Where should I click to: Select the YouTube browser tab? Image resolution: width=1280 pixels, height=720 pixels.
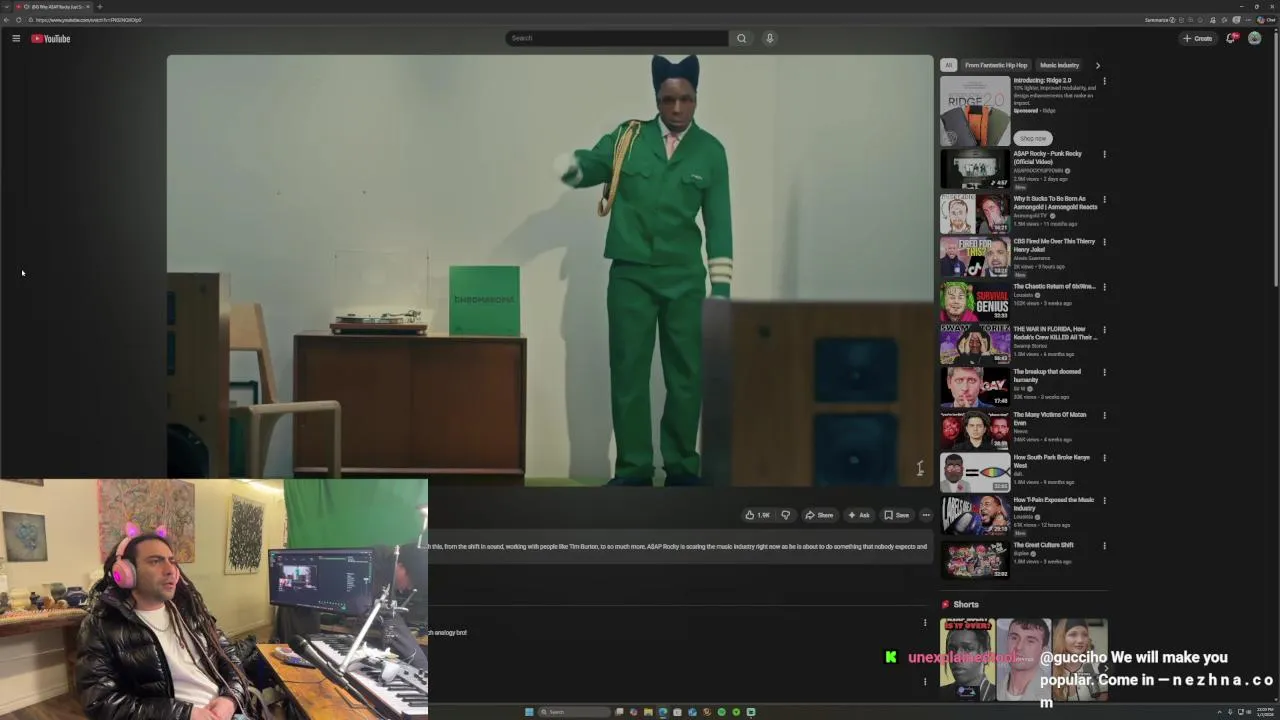coord(52,7)
